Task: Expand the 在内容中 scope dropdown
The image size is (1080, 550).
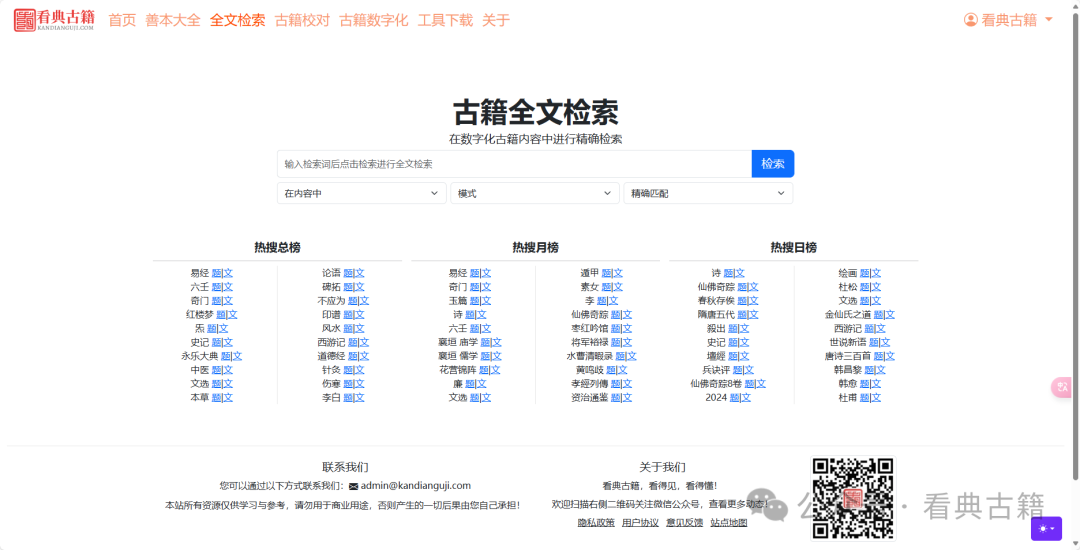Action: [362, 193]
